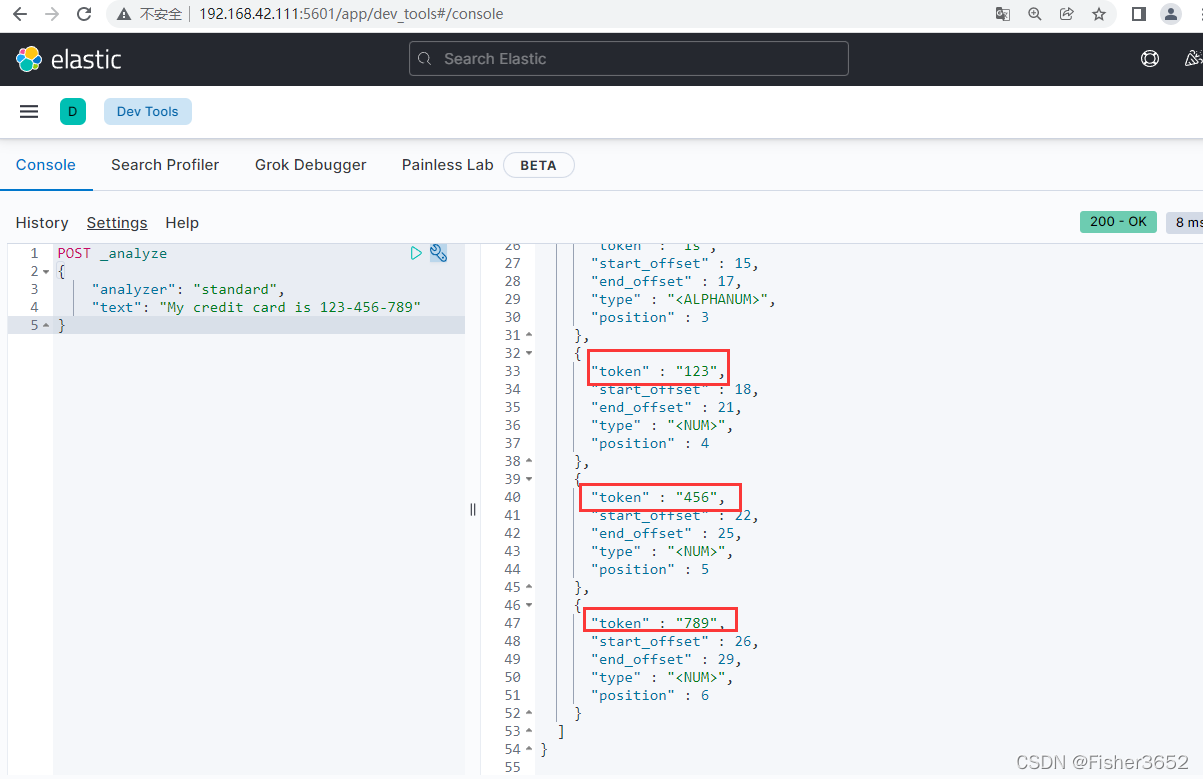The height and width of the screenshot is (779, 1203).
Task: Click the token "123" response line
Action: [x=657, y=371]
